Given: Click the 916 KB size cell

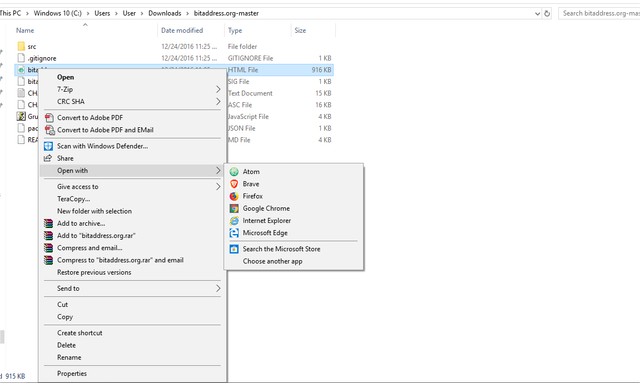Looking at the screenshot, I should [321, 70].
